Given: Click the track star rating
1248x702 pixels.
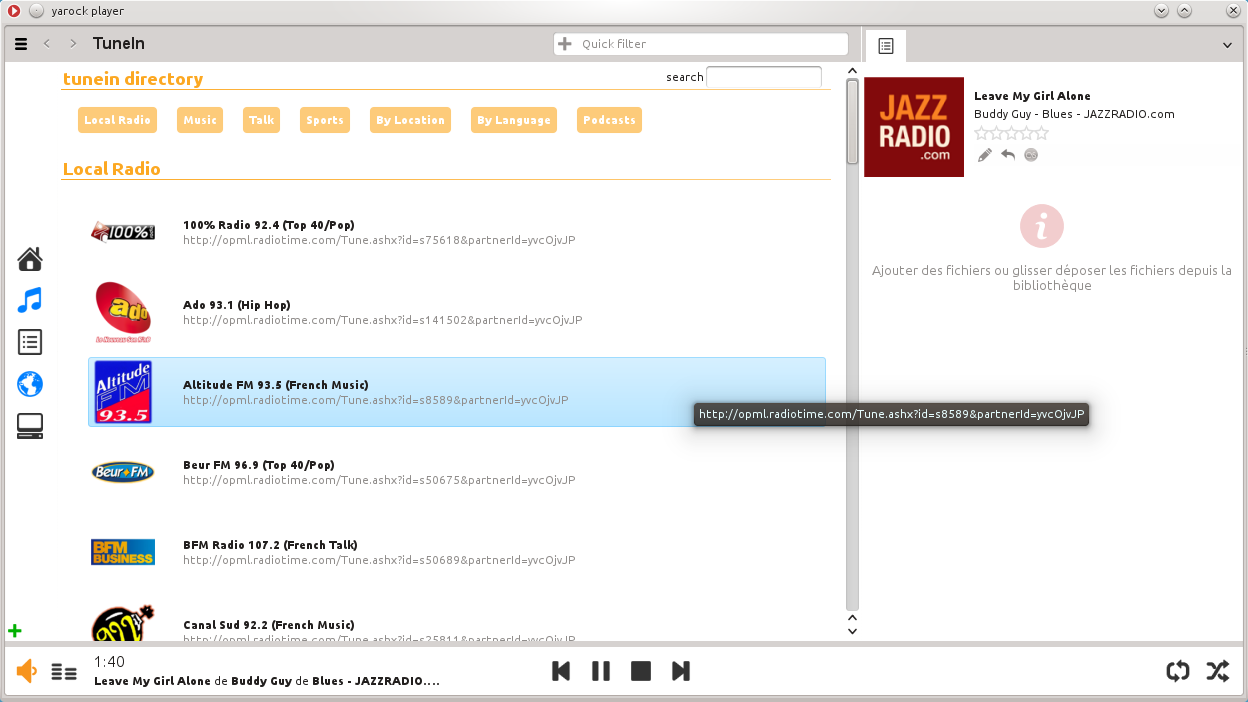Looking at the screenshot, I should 1011,133.
